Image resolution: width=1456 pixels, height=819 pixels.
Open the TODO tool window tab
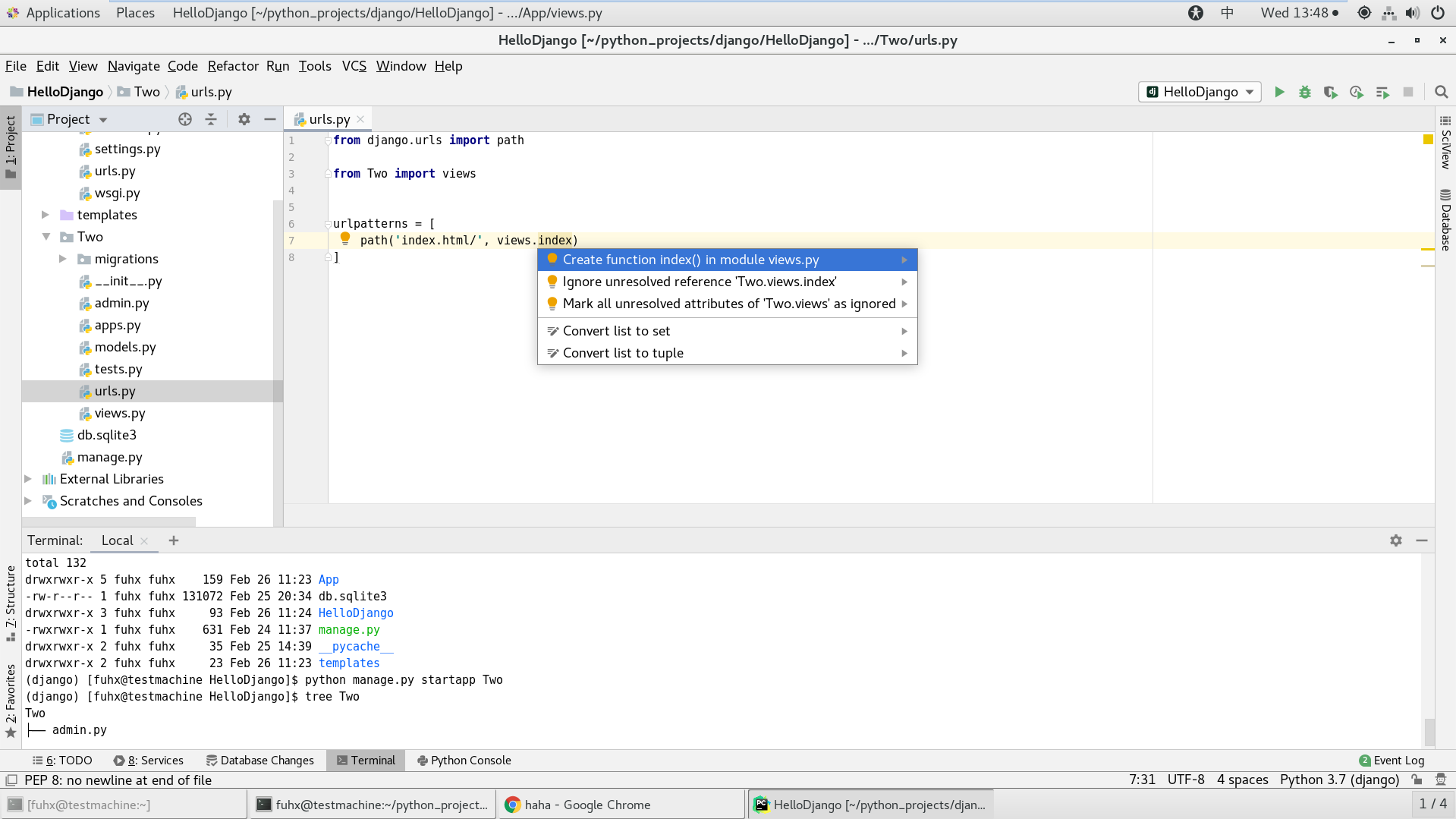(62, 761)
